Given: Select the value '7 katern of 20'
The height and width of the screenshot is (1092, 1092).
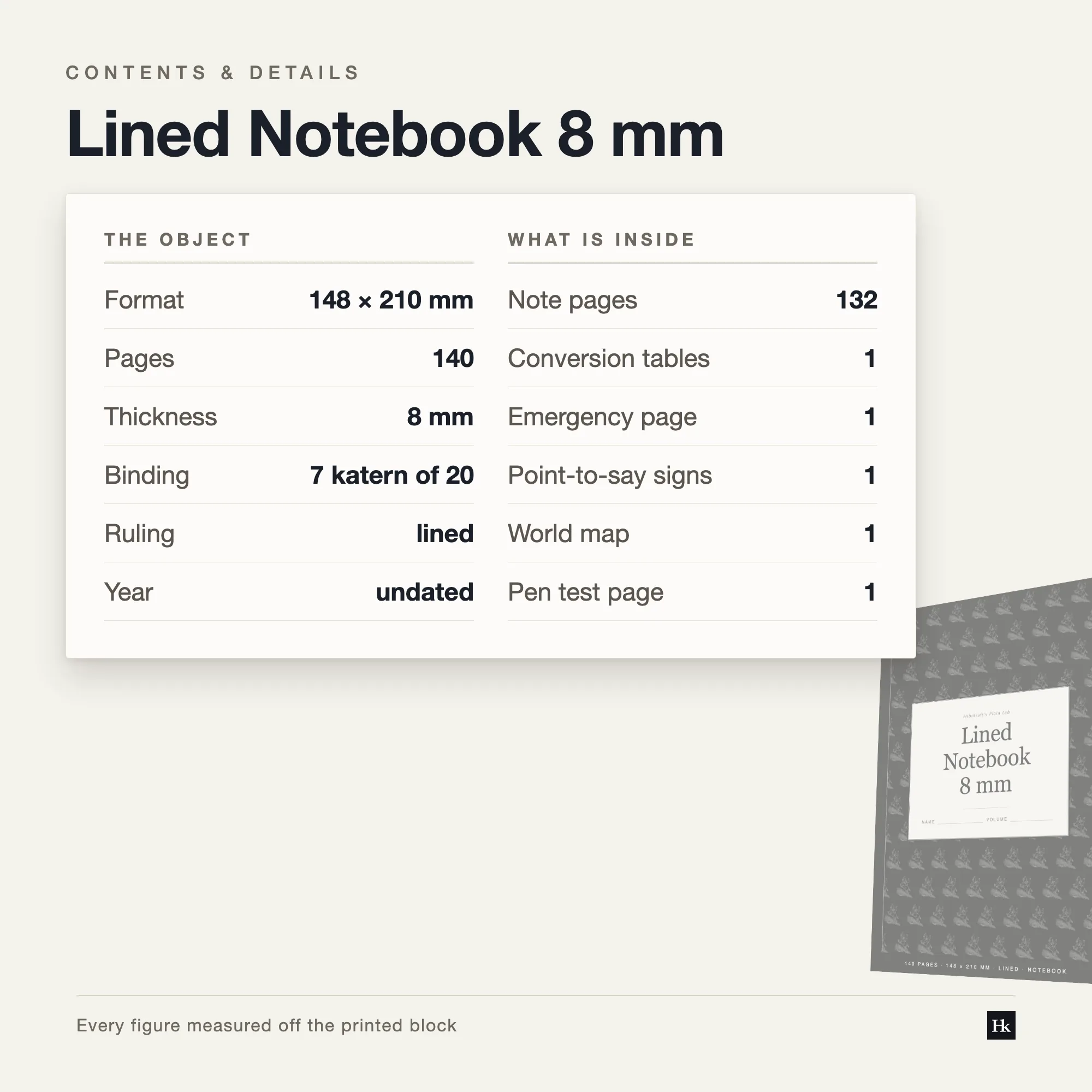Looking at the screenshot, I should (x=391, y=476).
